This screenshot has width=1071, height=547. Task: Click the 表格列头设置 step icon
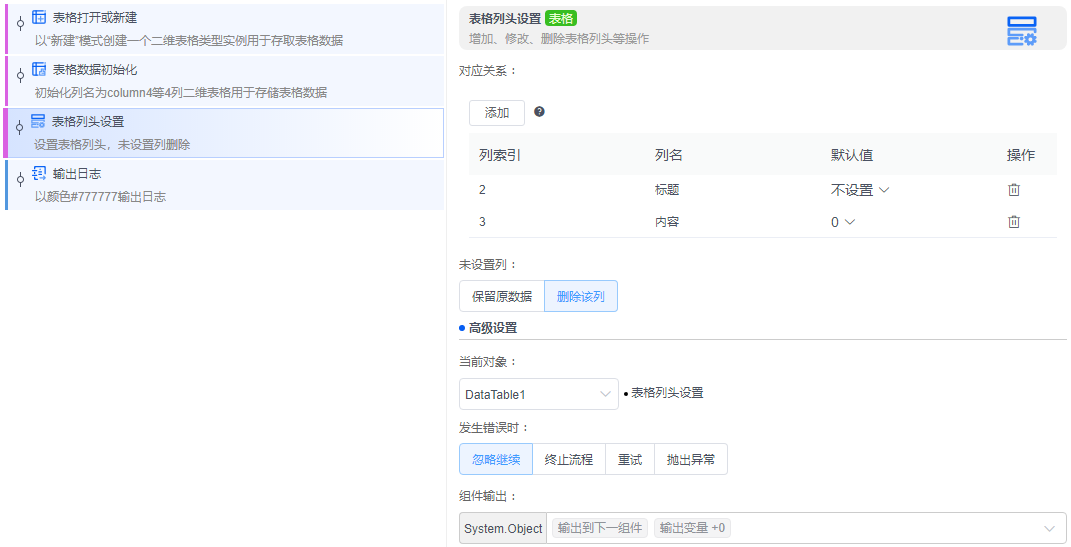click(38, 122)
